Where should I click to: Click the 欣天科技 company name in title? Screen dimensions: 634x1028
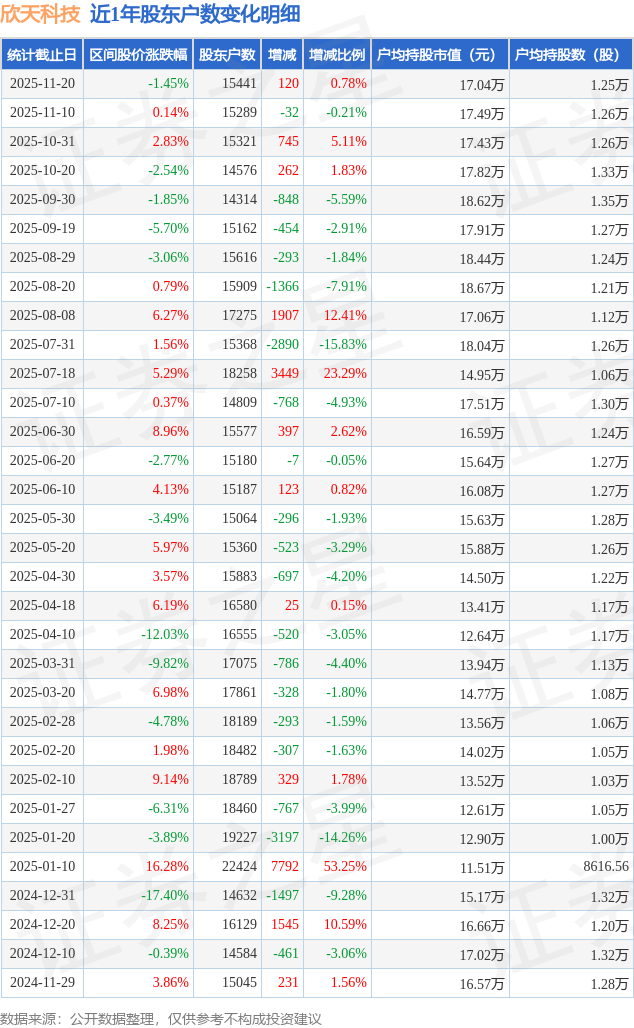(41, 14)
